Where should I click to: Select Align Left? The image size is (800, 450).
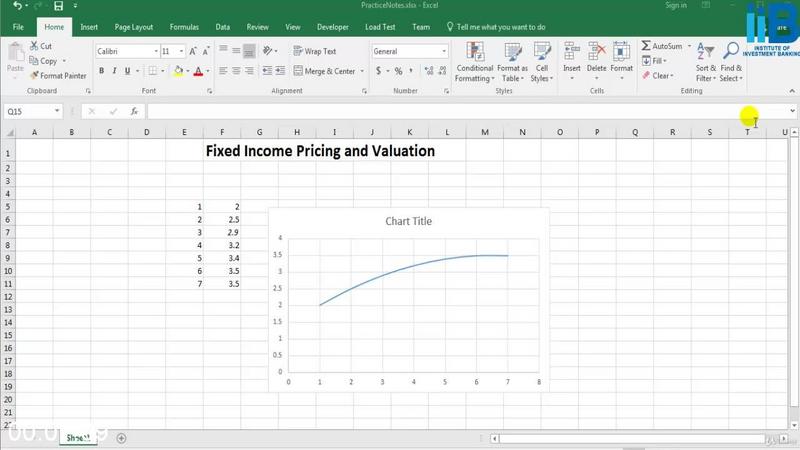[x=223, y=71]
